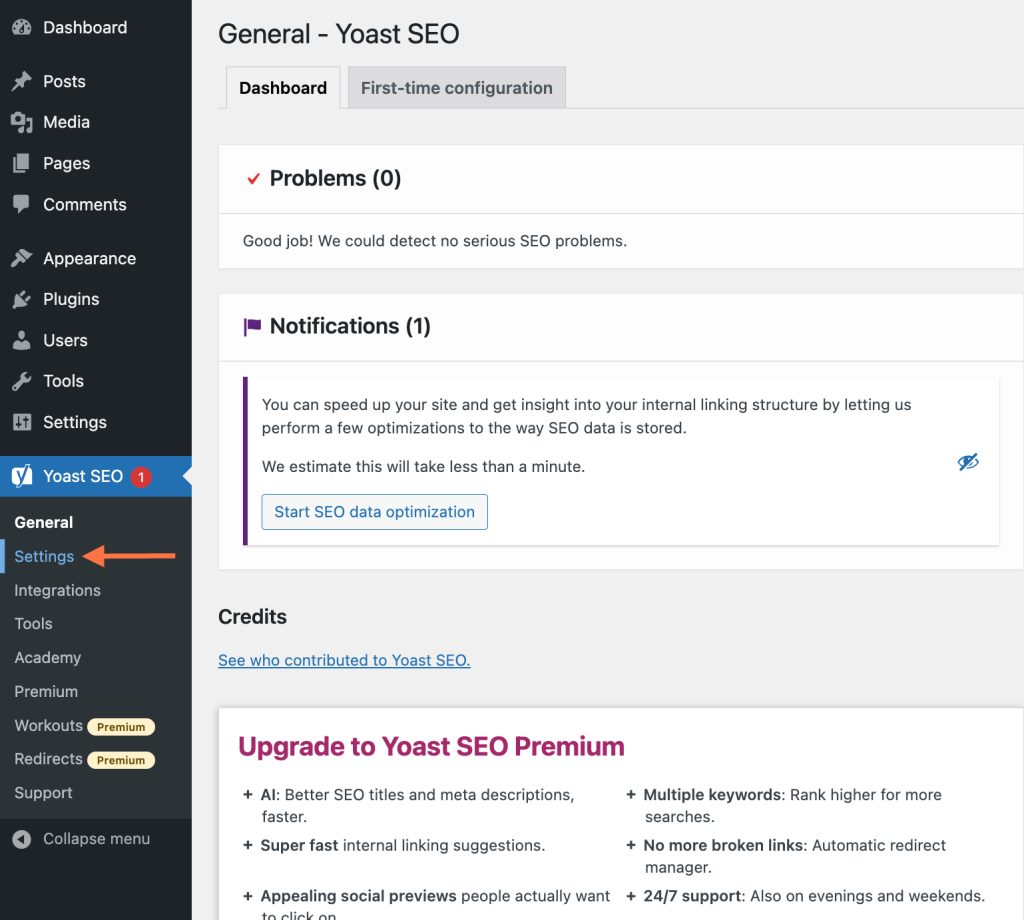Click the Posts pushpin icon
This screenshot has height=920, width=1024.
22,81
